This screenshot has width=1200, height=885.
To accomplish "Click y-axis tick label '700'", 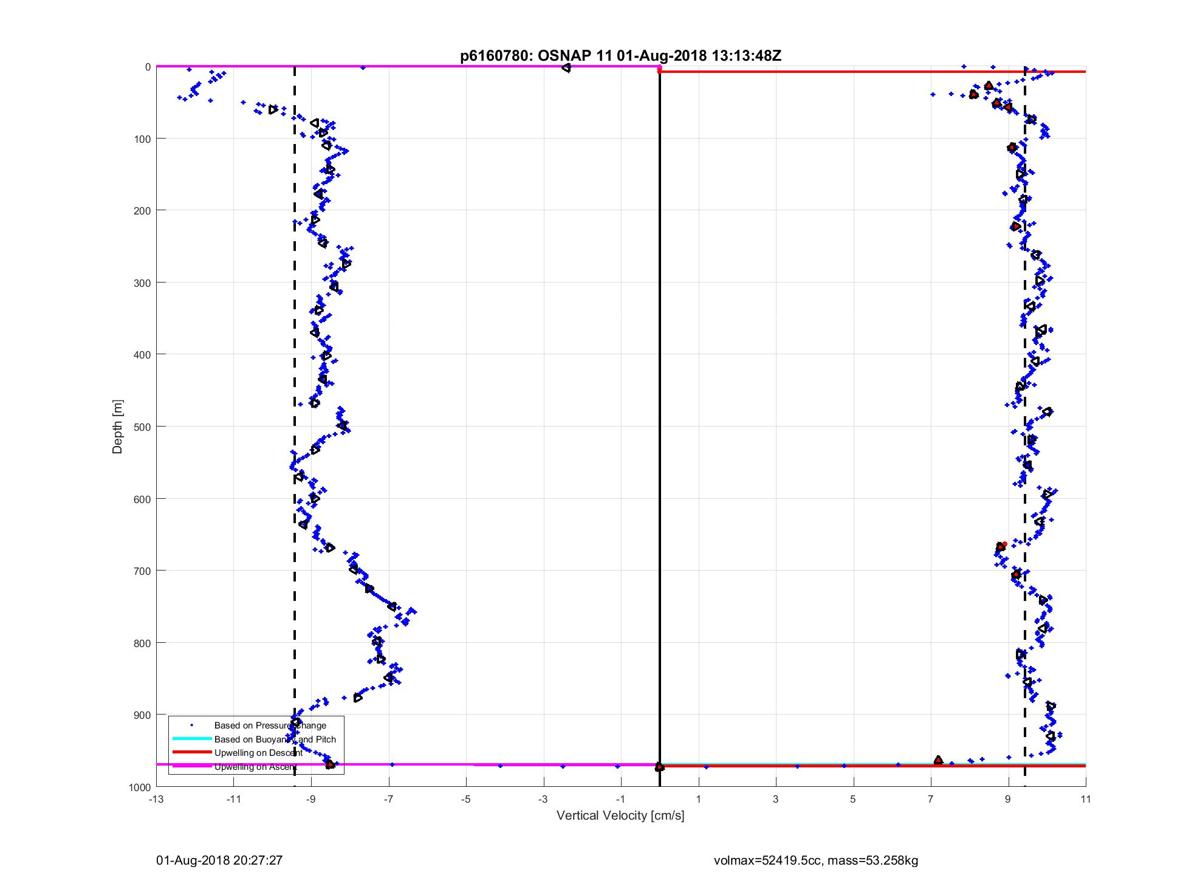I will [142, 571].
